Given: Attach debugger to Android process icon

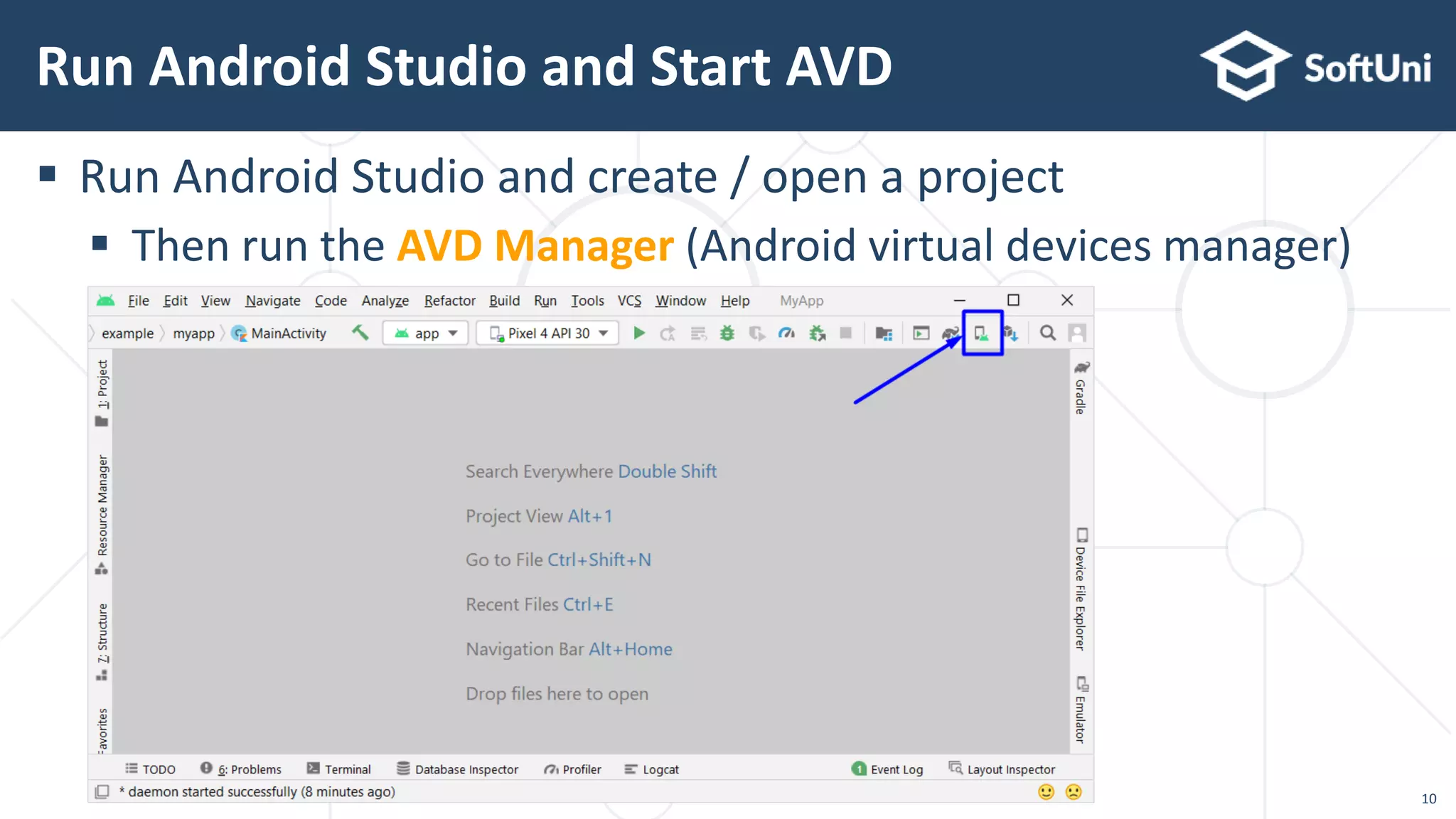Looking at the screenshot, I should (x=818, y=333).
